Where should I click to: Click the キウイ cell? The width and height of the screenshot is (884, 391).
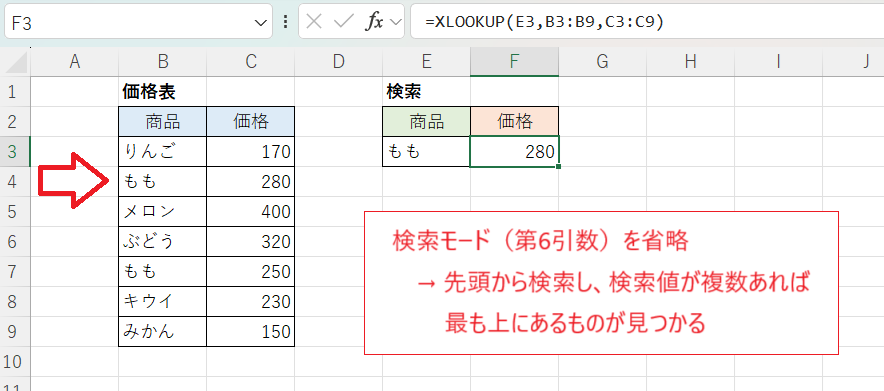(163, 301)
